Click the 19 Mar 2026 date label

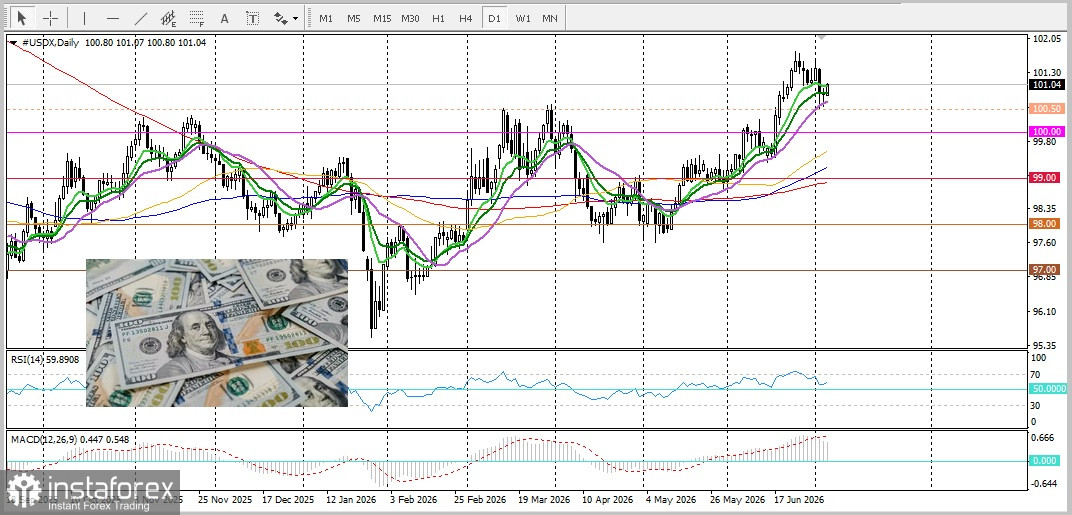544,500
